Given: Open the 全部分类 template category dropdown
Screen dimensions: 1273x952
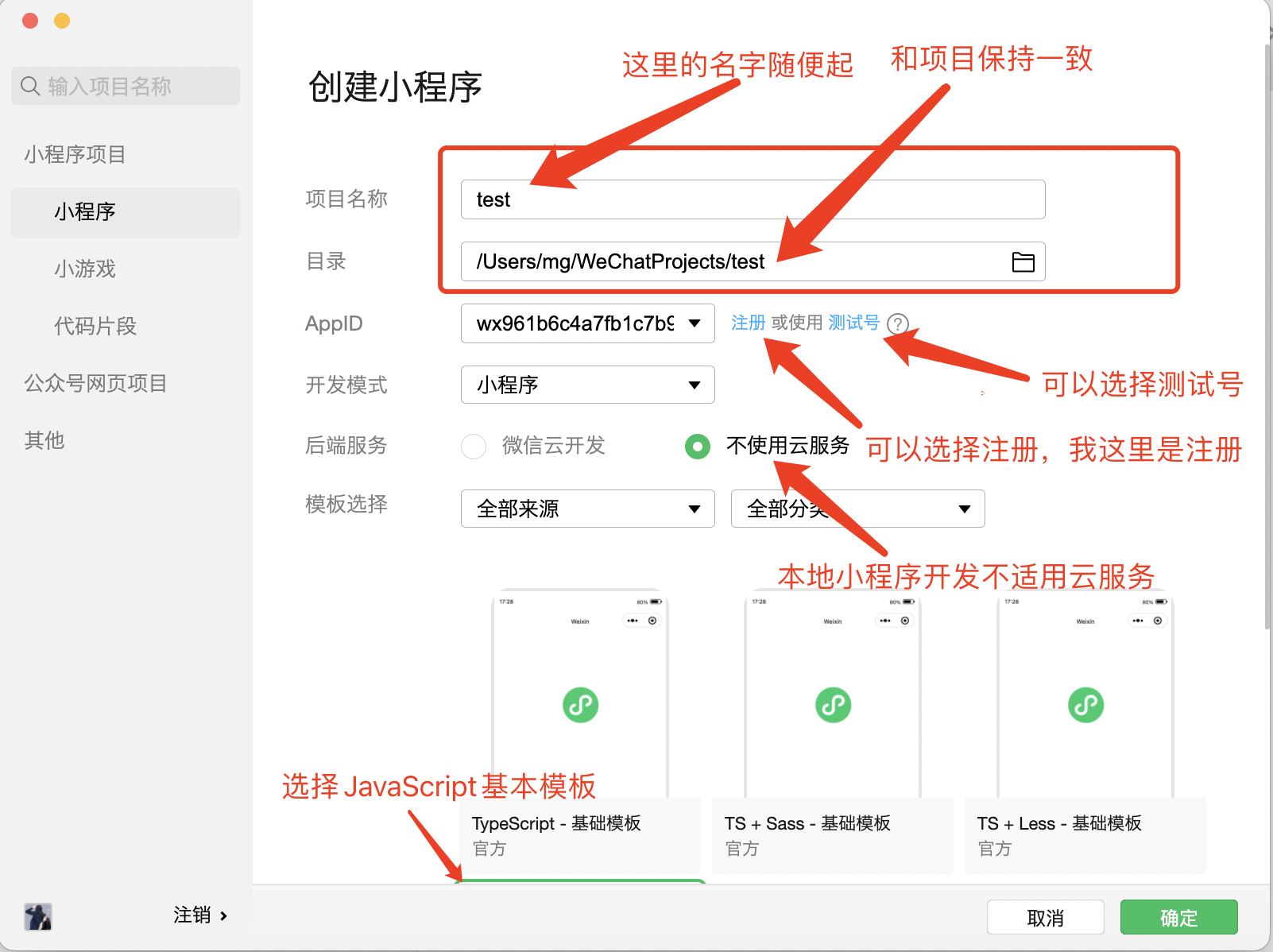Looking at the screenshot, I should (x=858, y=509).
